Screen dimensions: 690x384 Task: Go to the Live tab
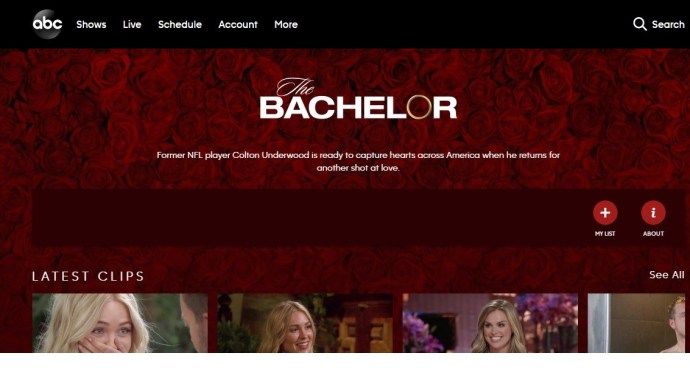pyautogui.click(x=132, y=25)
